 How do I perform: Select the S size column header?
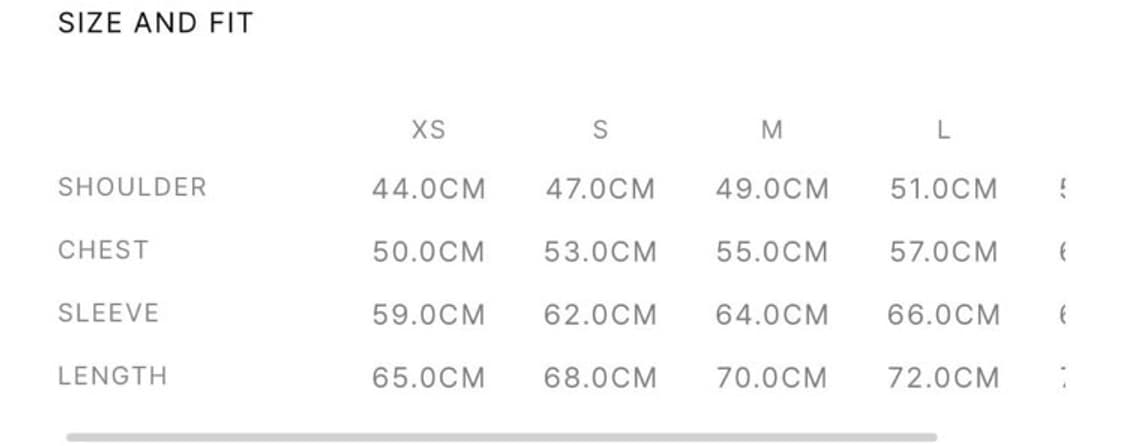[x=600, y=130]
